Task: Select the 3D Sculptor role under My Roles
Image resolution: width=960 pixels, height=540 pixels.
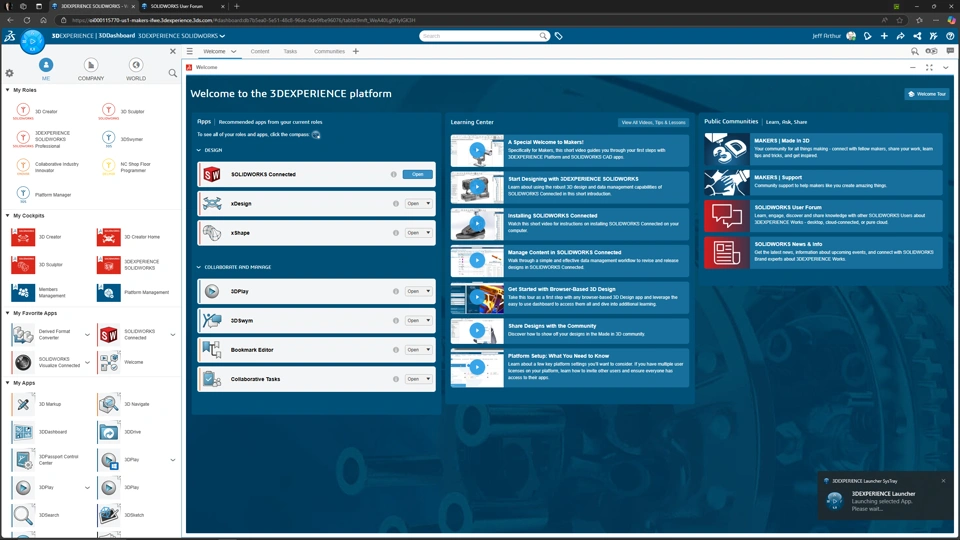Action: coord(123,111)
